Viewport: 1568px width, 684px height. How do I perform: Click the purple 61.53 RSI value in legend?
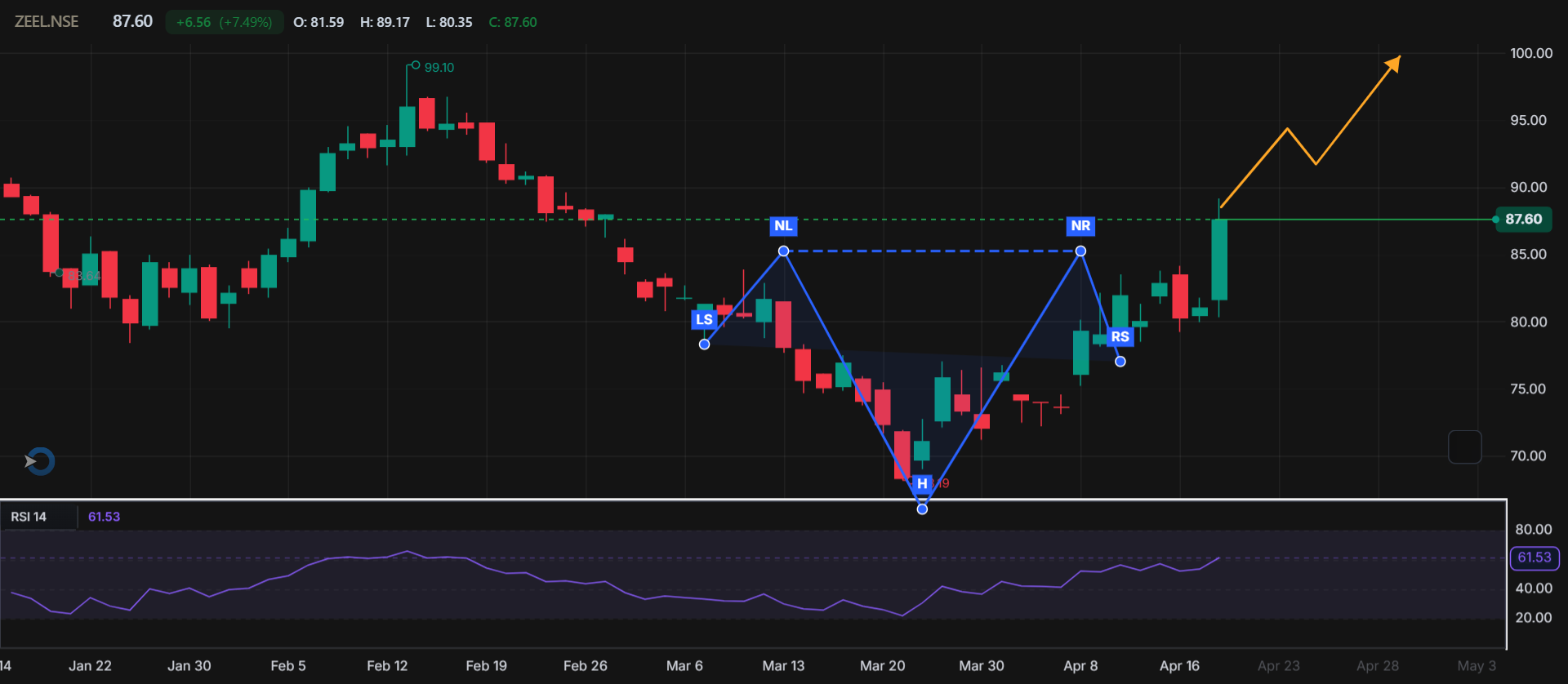coord(104,517)
